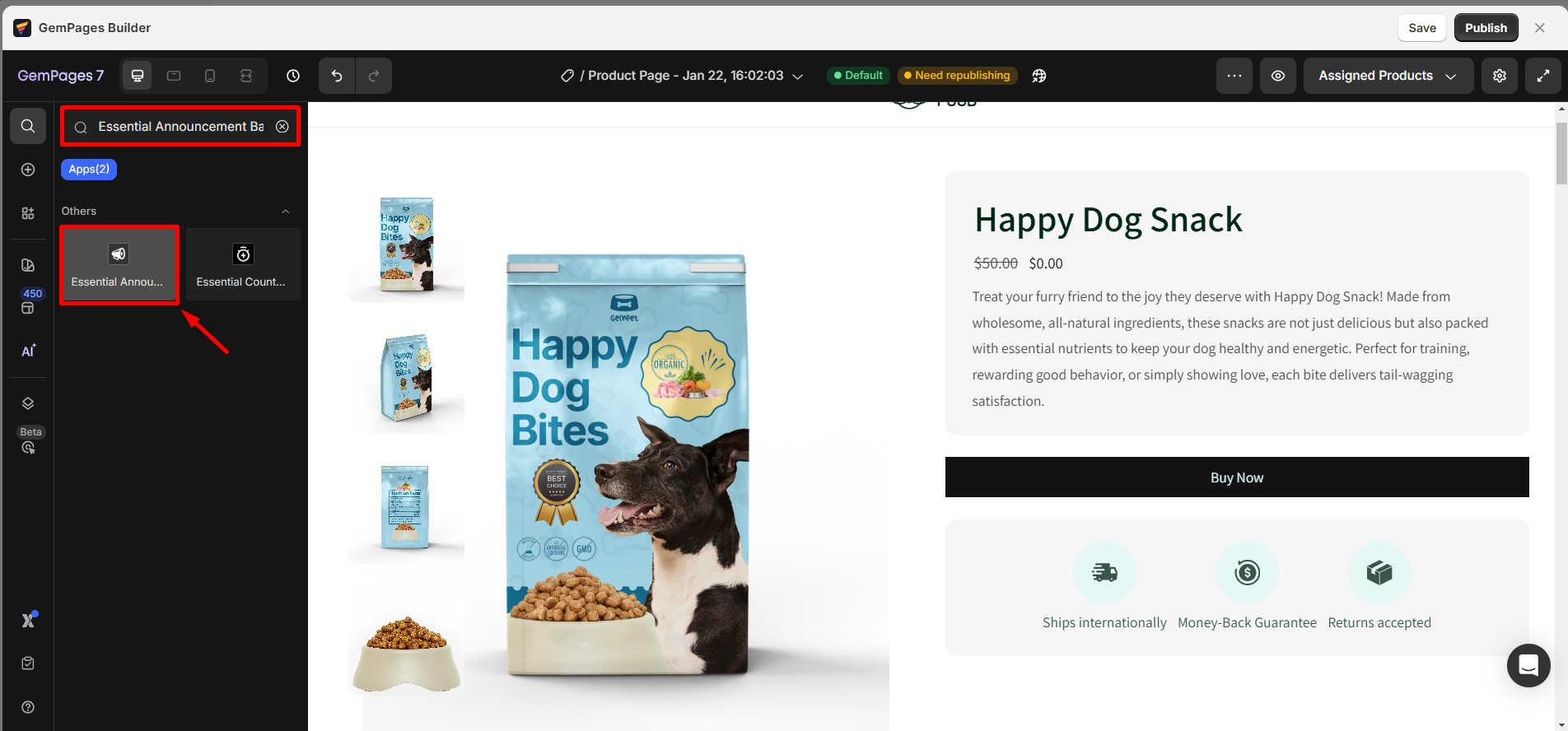Open more options three-dot menu
This screenshot has width=1568, height=731.
pyautogui.click(x=1234, y=76)
